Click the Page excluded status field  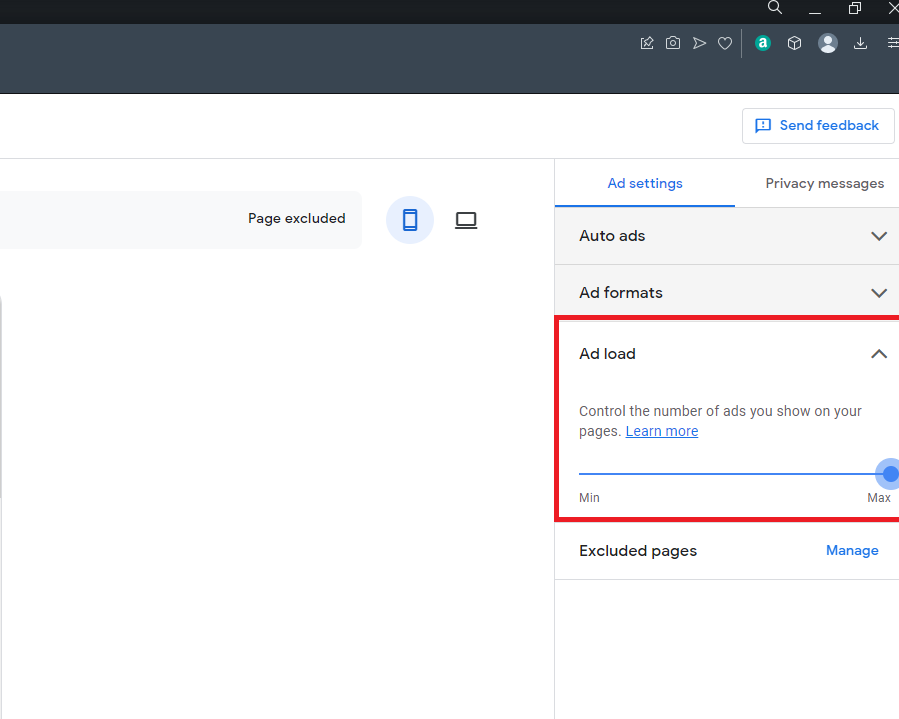[x=181, y=220]
